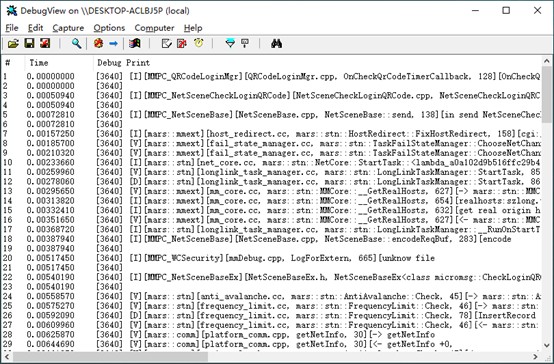Click the vertical scrollbar up arrow
This screenshot has width=554, height=364.
547,61
